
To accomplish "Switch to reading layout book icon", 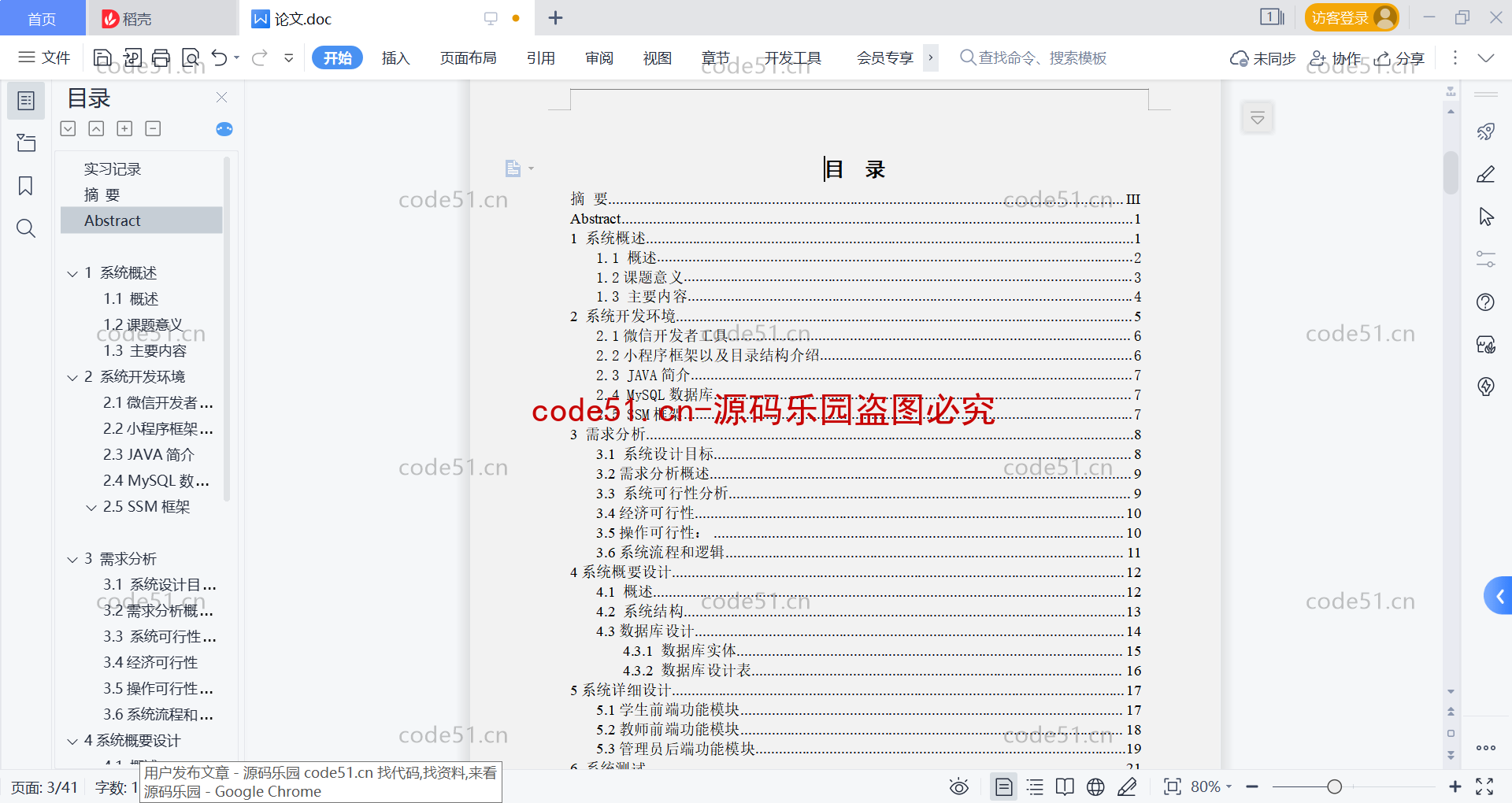I will coord(1065,786).
